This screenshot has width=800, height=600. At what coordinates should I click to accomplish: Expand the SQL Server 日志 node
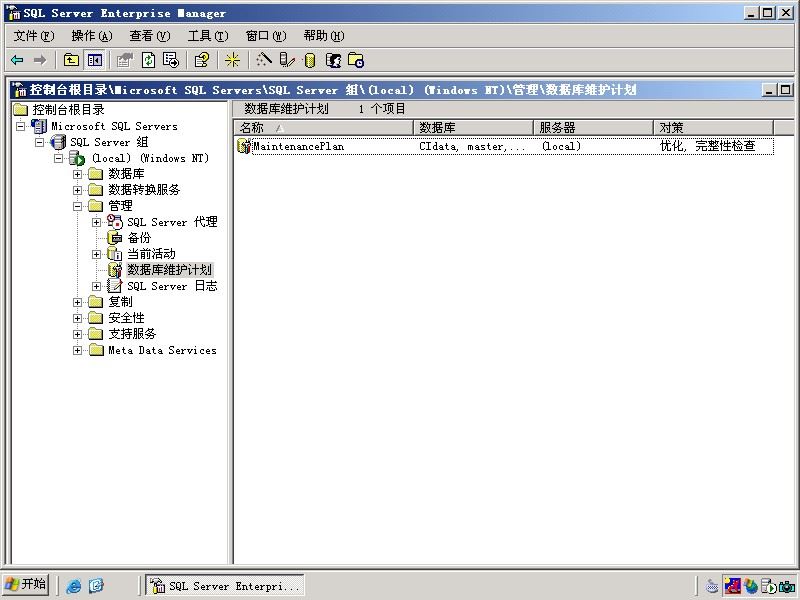tap(96, 286)
